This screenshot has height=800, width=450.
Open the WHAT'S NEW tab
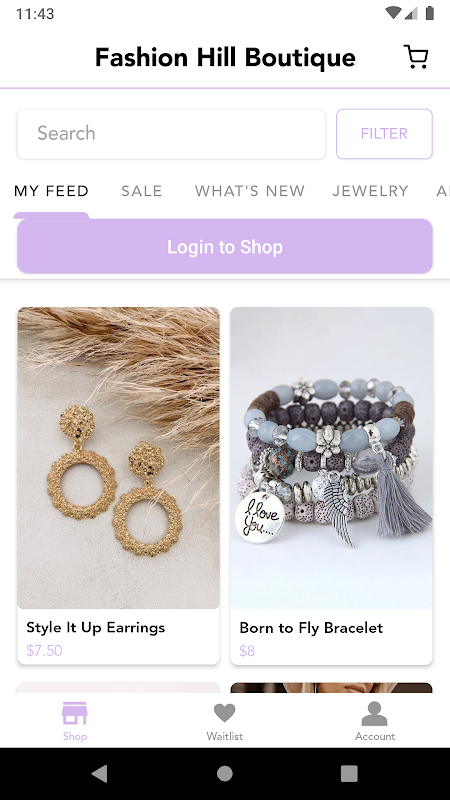click(250, 191)
